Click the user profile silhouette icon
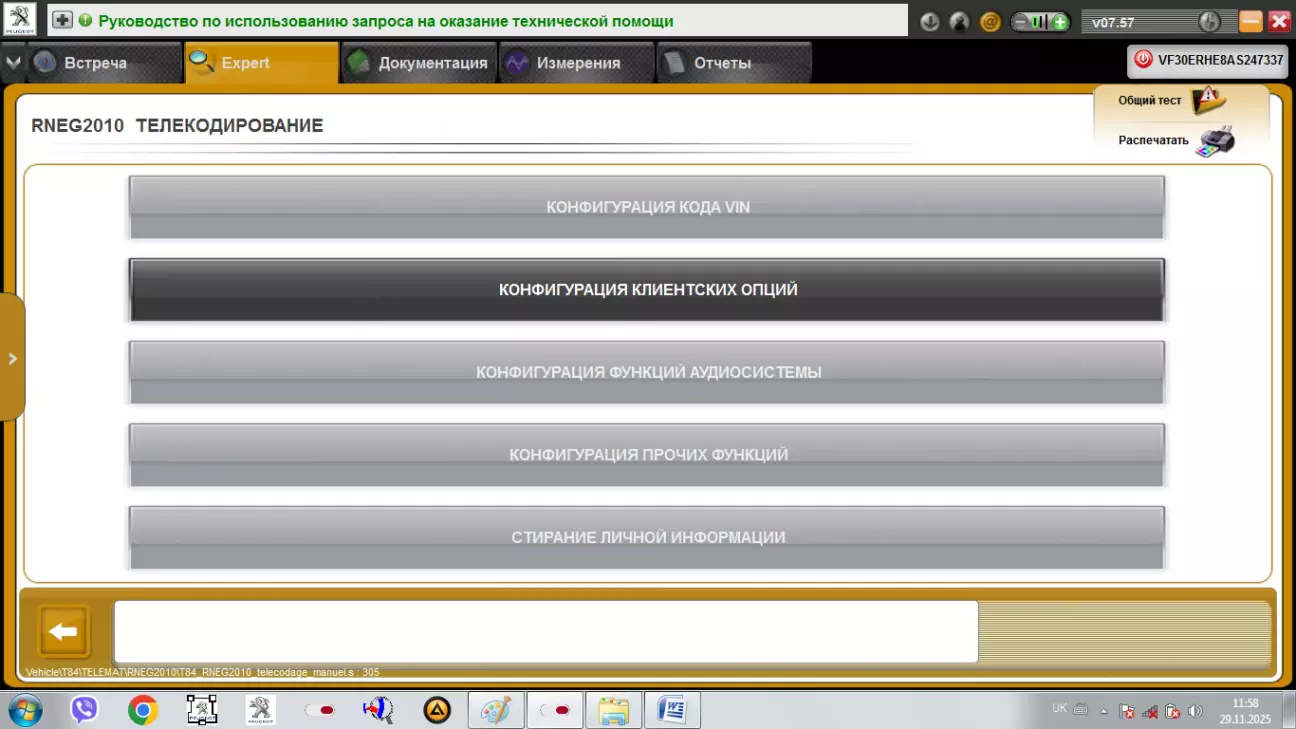The image size is (1296, 729). pos(960,22)
